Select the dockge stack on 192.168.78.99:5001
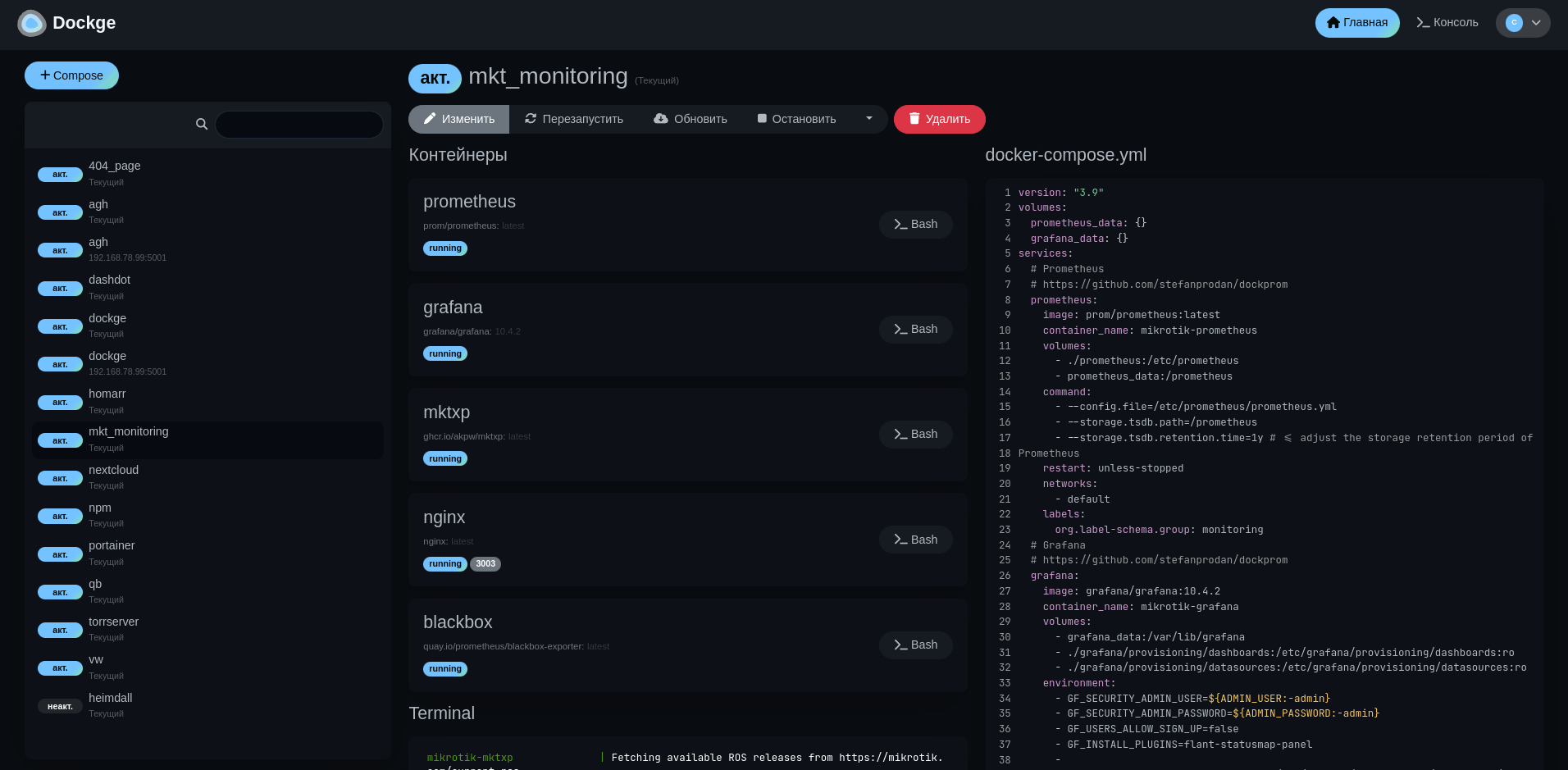The width and height of the screenshot is (1568, 770). click(207, 363)
